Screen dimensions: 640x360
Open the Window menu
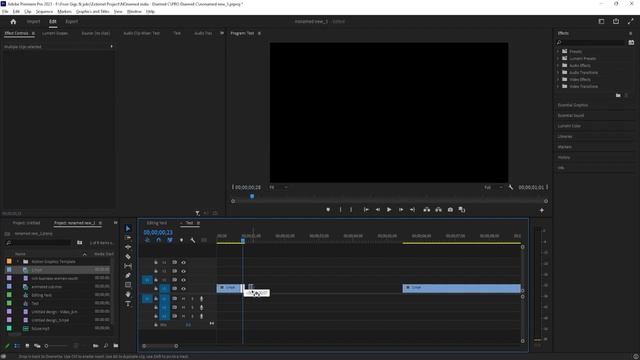(134, 11)
